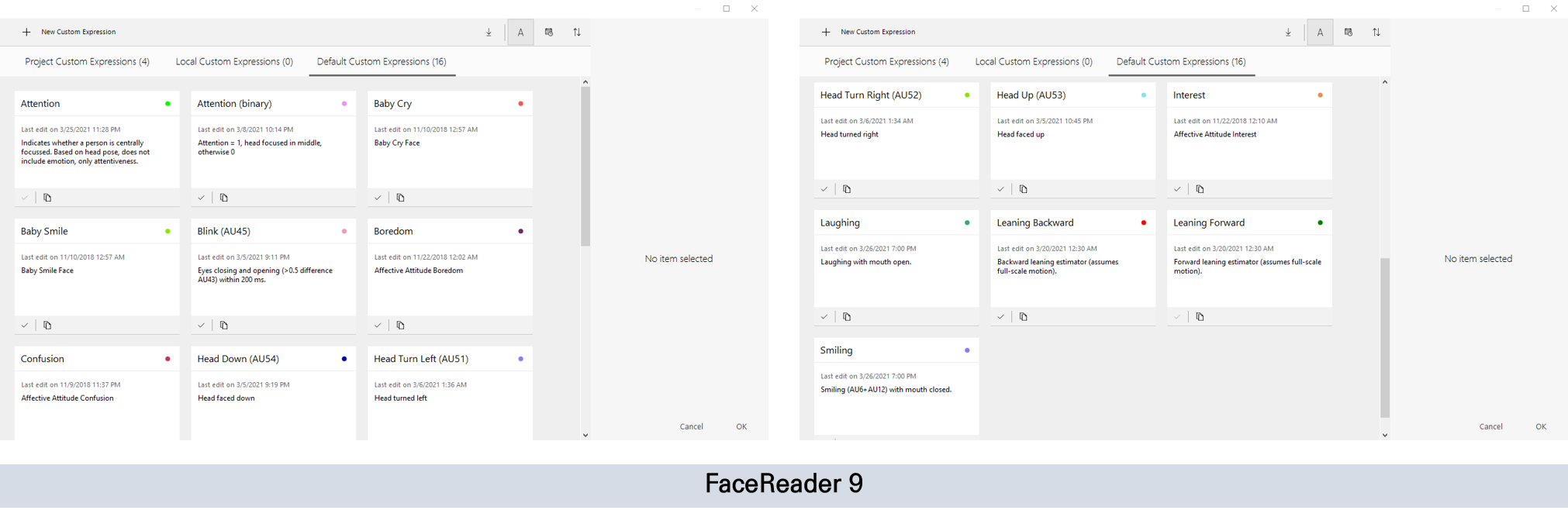Click scrollbar up arrow in right window
The width and height of the screenshot is (1568, 517).
(x=1385, y=81)
